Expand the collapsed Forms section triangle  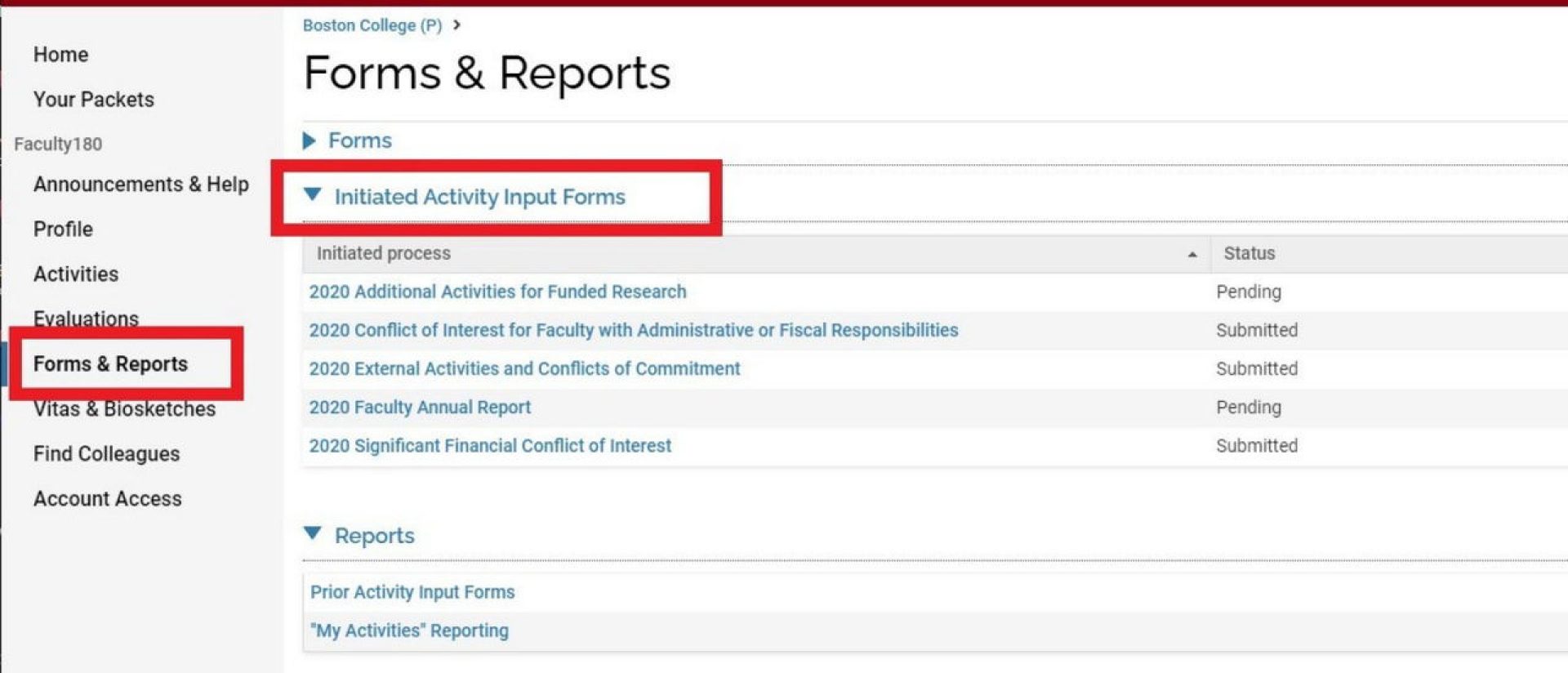[x=310, y=140]
